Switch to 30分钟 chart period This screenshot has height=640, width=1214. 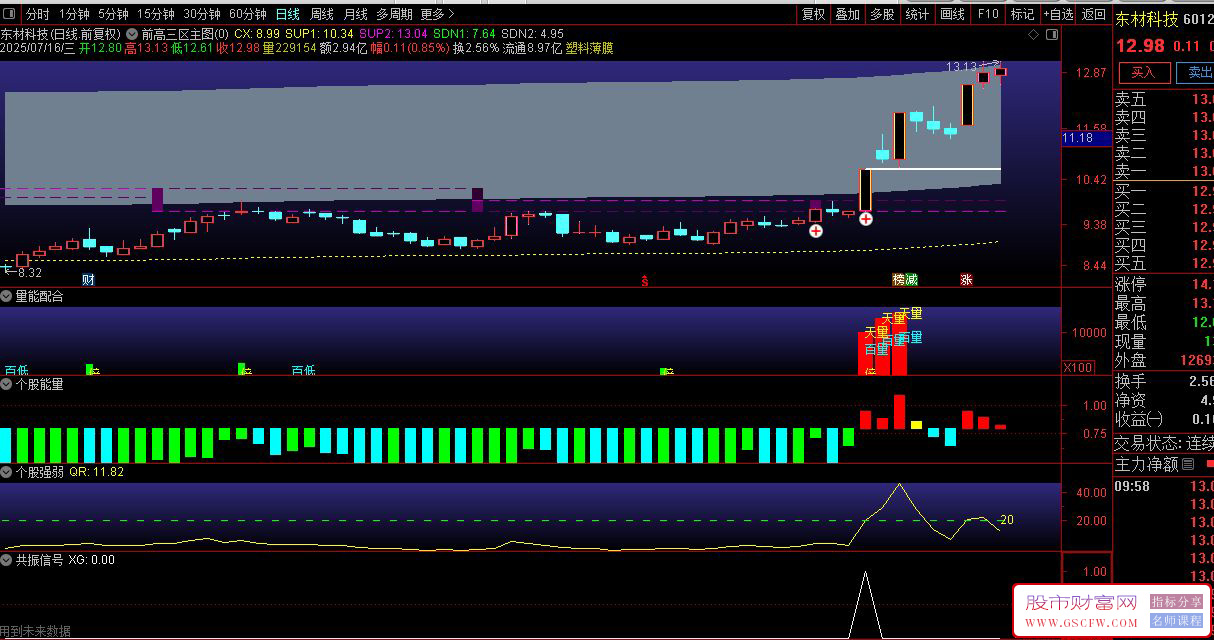coord(202,14)
